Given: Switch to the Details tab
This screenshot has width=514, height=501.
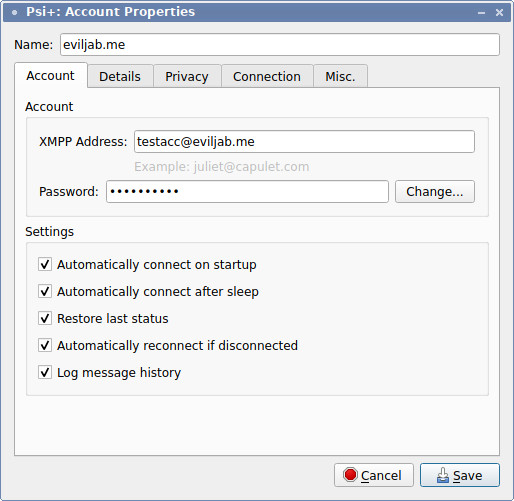Looking at the screenshot, I should tap(120, 76).
